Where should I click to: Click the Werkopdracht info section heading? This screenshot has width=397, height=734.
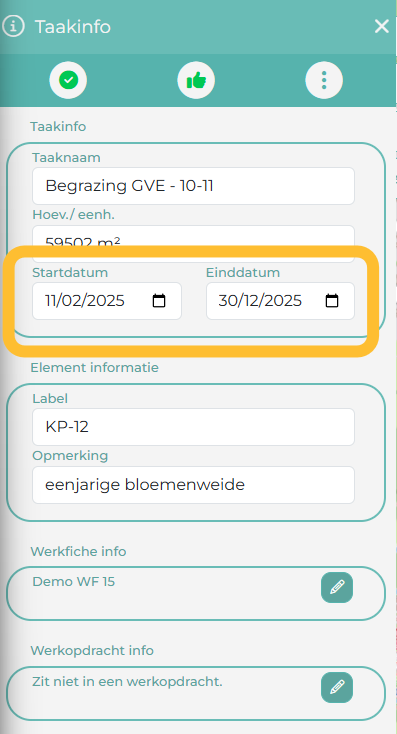pos(92,651)
